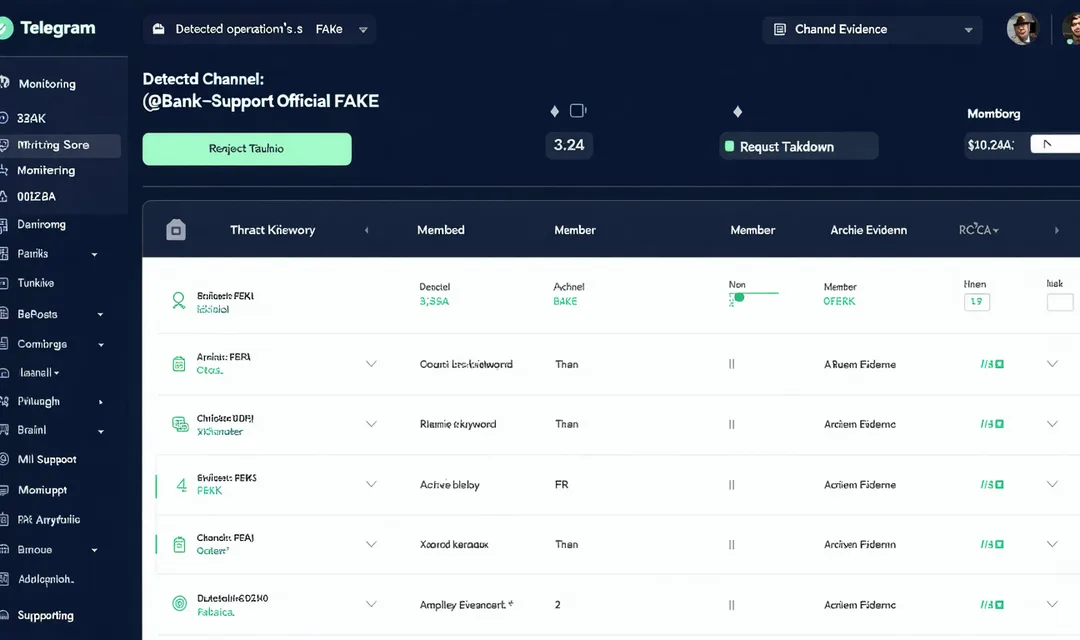Click the square device icon above 3.24

[x=578, y=110]
